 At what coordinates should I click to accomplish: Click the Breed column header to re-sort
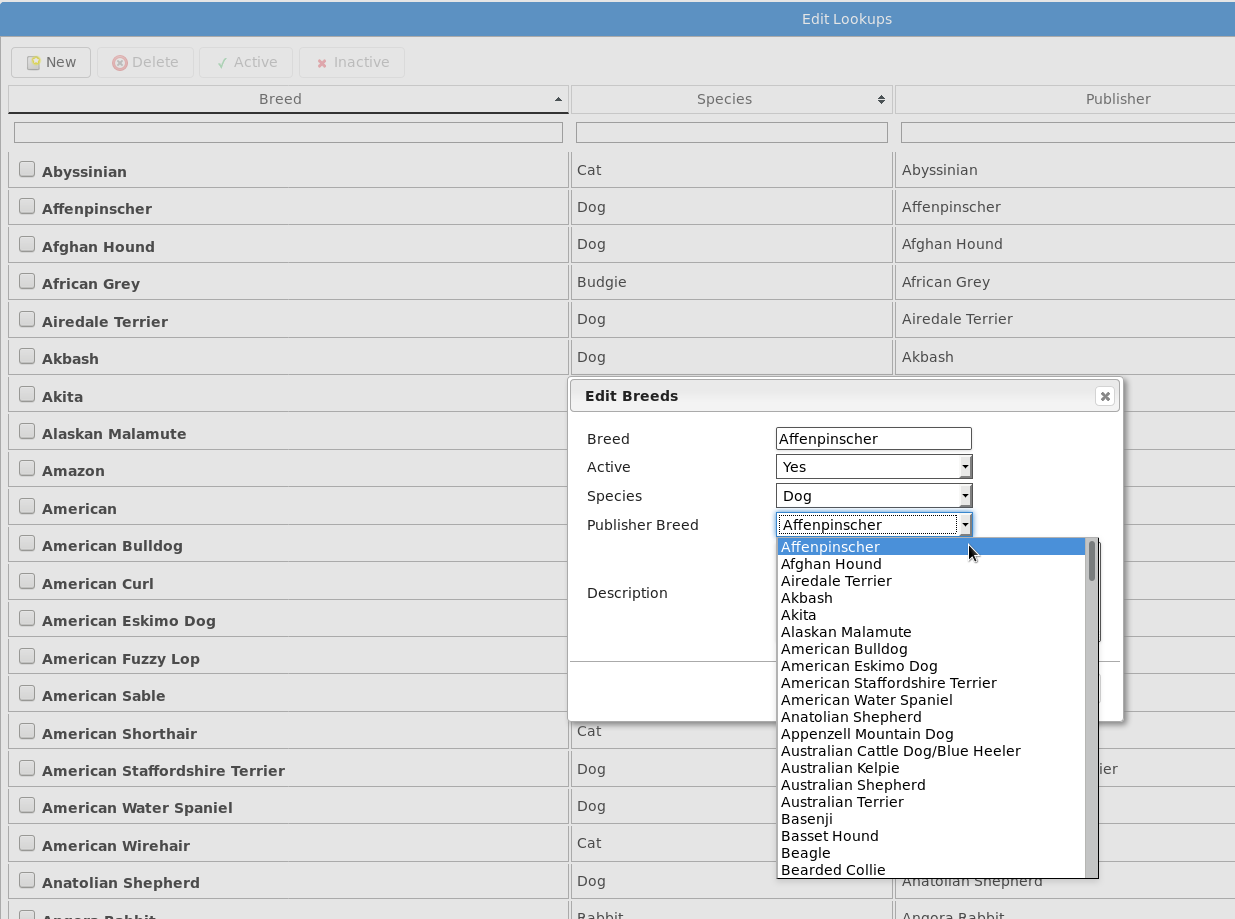tap(280, 99)
